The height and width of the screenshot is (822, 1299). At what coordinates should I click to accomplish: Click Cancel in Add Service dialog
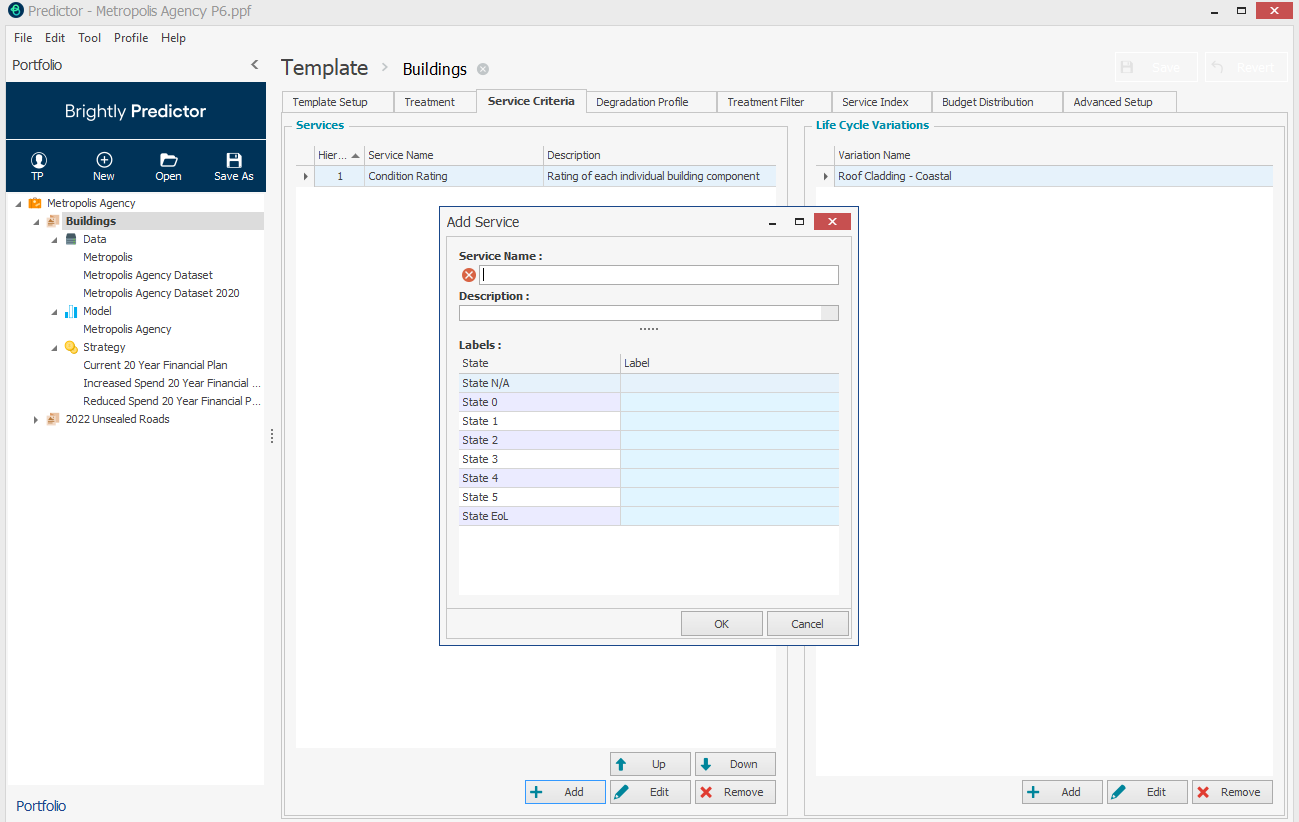pyautogui.click(x=807, y=624)
